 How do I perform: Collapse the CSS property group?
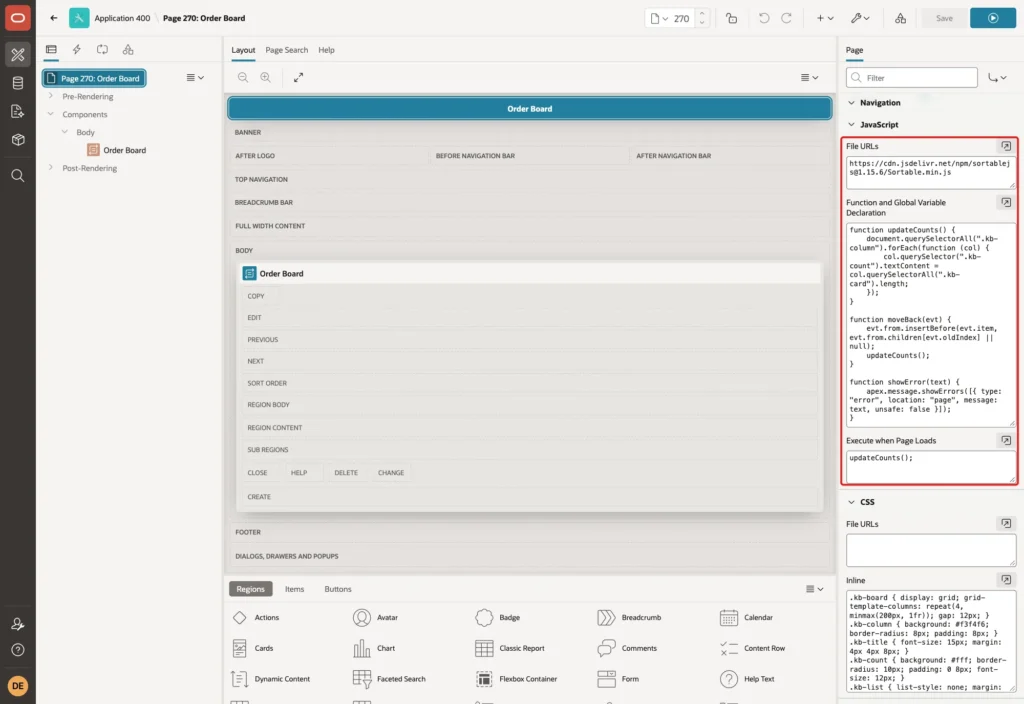pyautogui.click(x=851, y=502)
